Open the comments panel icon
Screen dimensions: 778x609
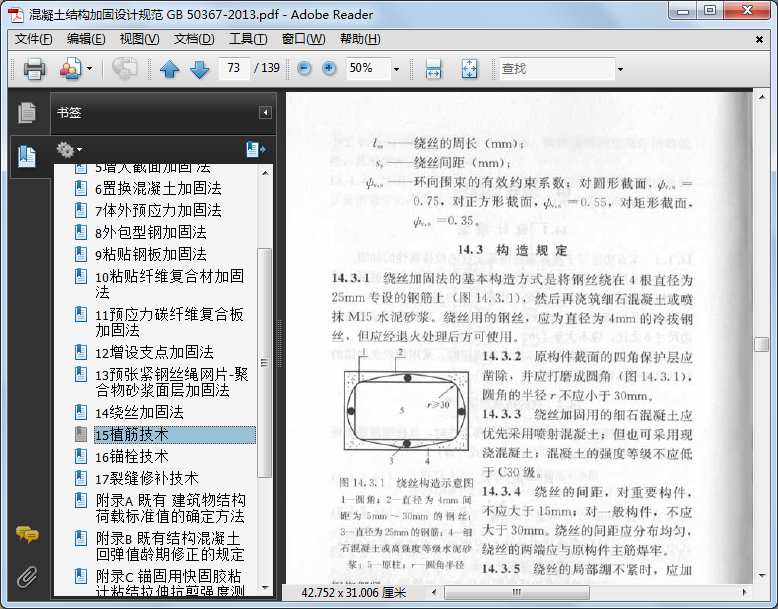tap(27, 534)
